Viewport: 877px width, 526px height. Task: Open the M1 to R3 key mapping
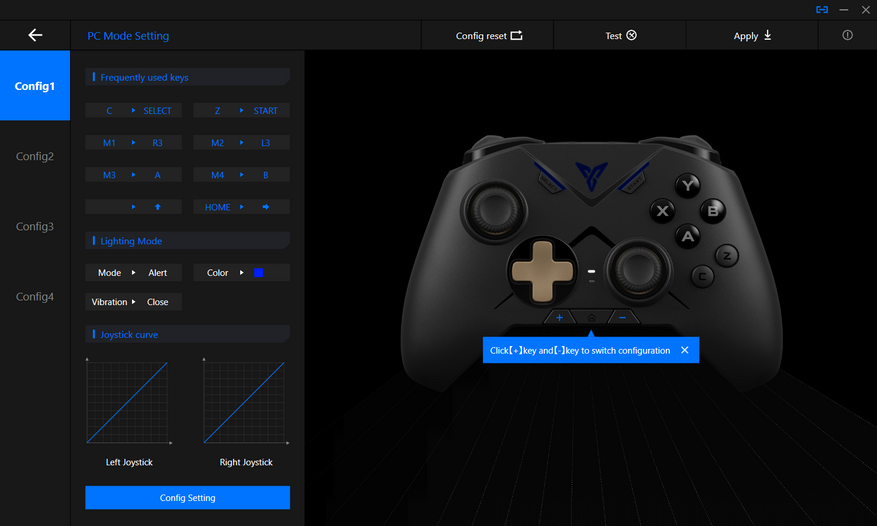[133, 143]
